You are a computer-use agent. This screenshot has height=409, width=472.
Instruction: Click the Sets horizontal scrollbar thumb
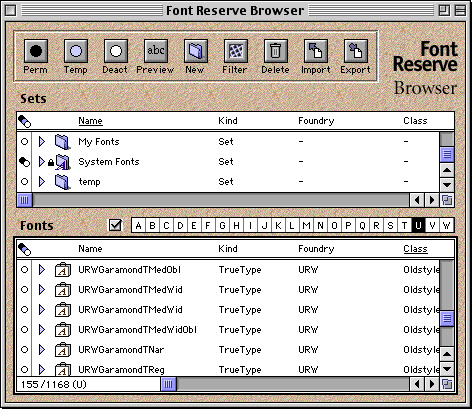tap(25, 200)
